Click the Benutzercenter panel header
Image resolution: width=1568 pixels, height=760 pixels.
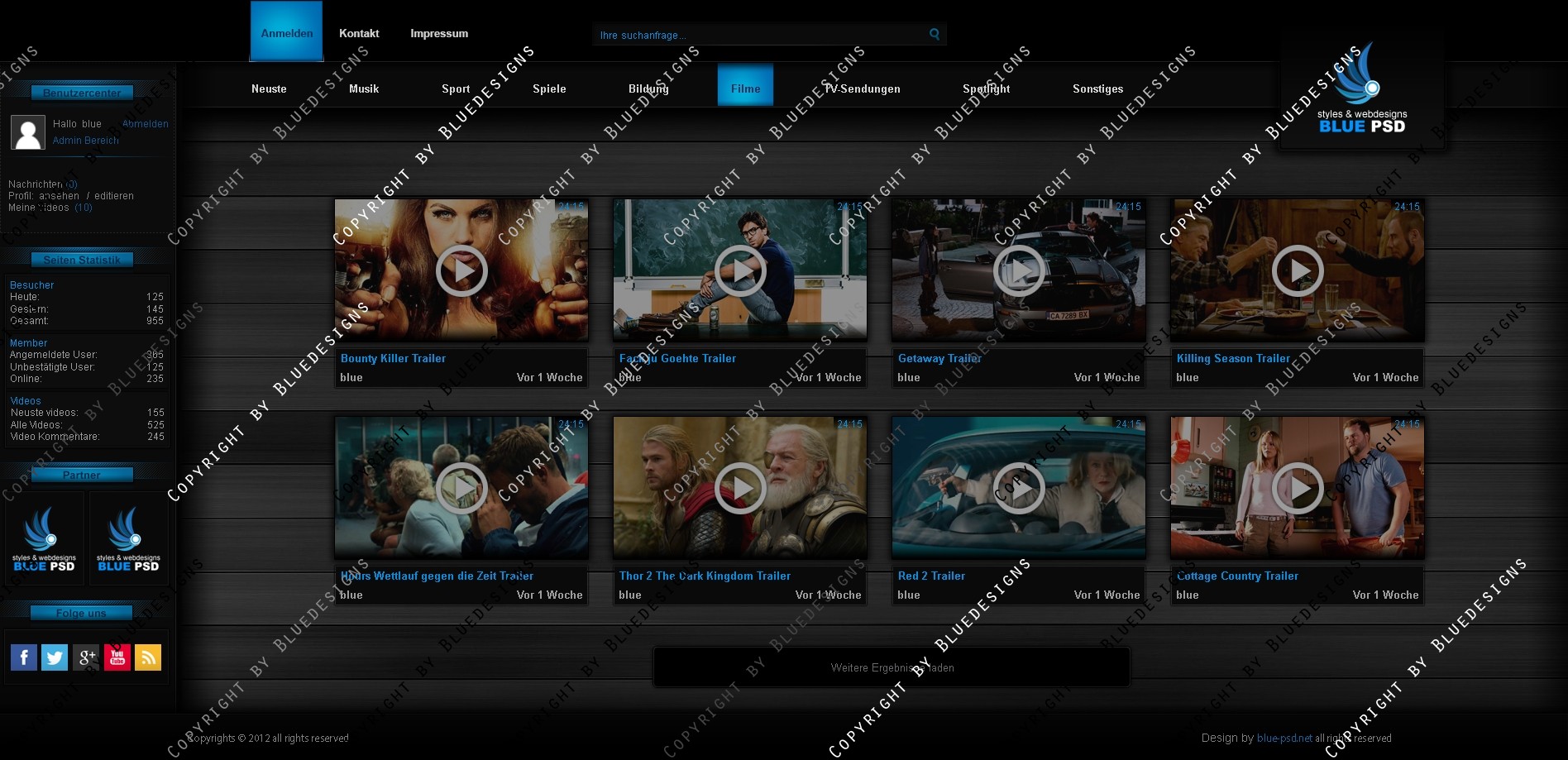coord(82,93)
